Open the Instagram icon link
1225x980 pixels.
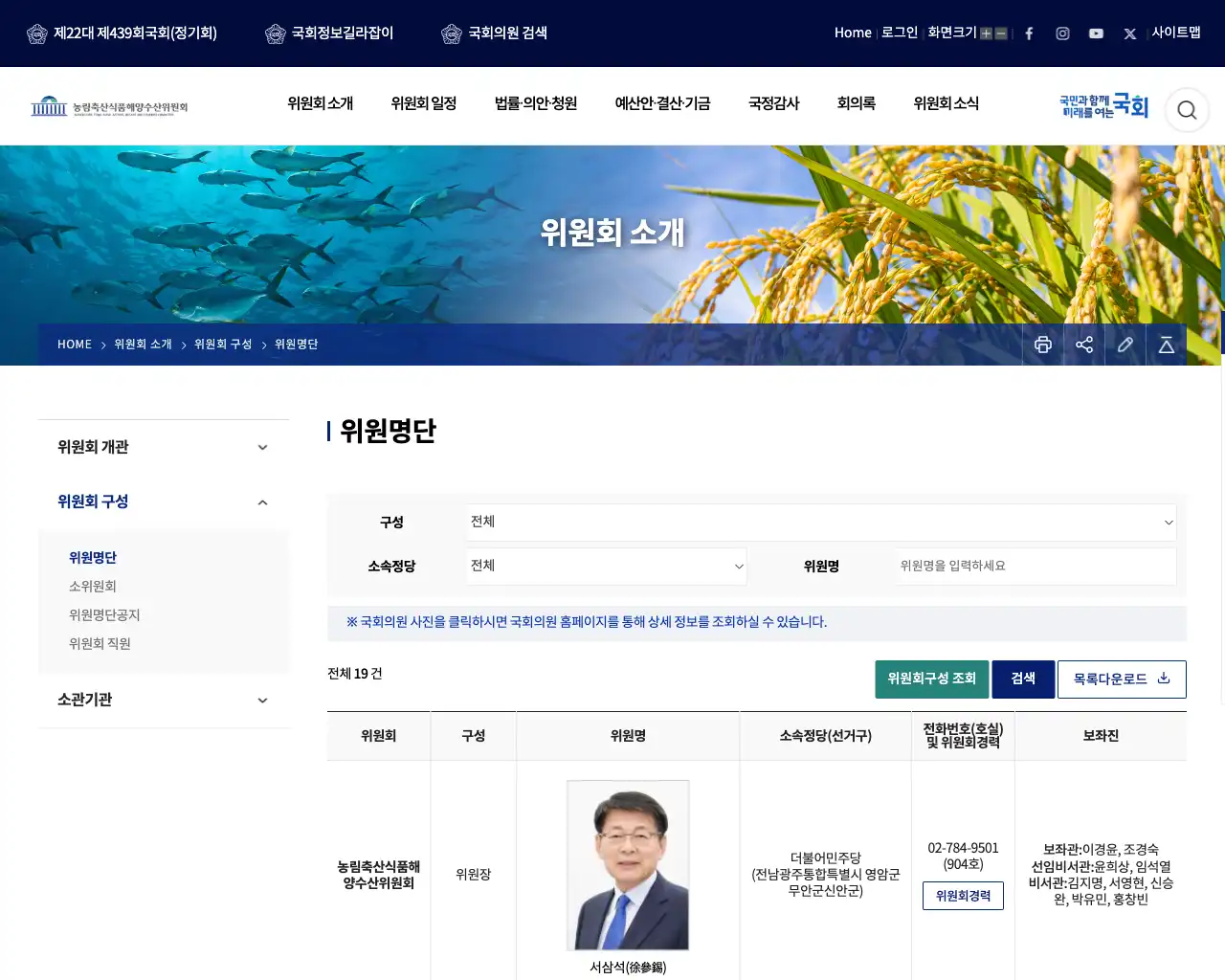(x=1062, y=33)
